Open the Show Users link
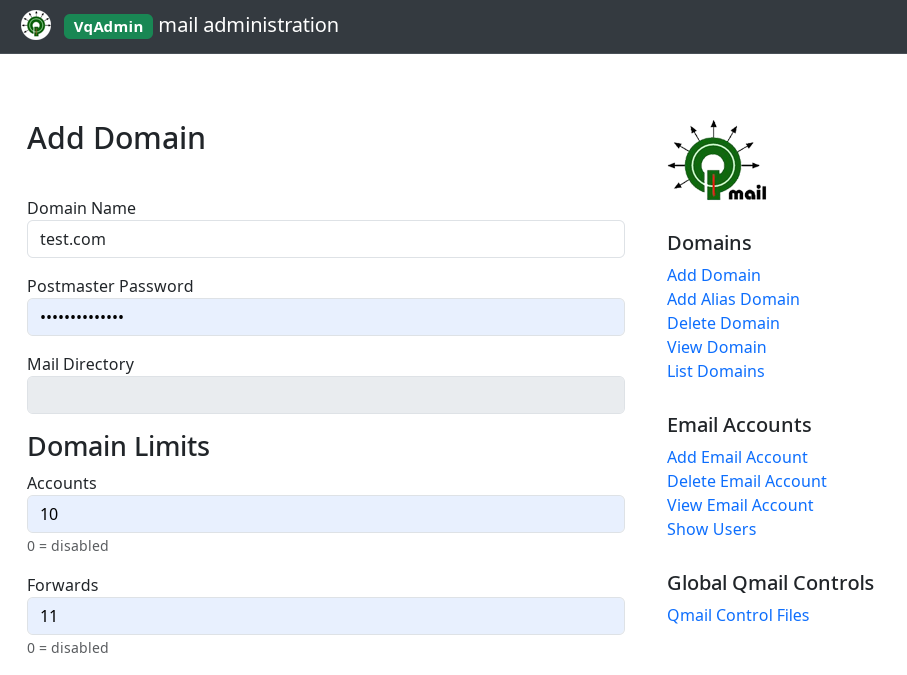This screenshot has height=675, width=907. 711,529
